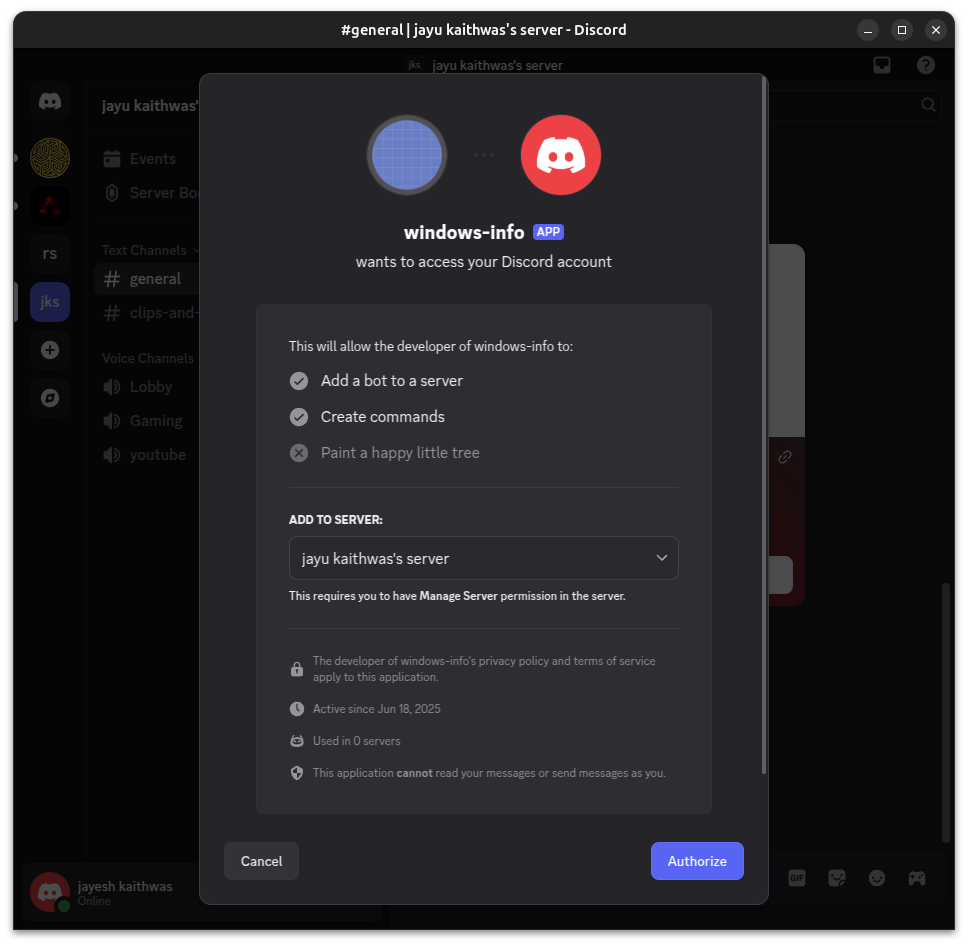Image resolution: width=968 pixels, height=946 pixels.
Task: Click X icon beside Paint a happy little tree
Action: (x=299, y=453)
